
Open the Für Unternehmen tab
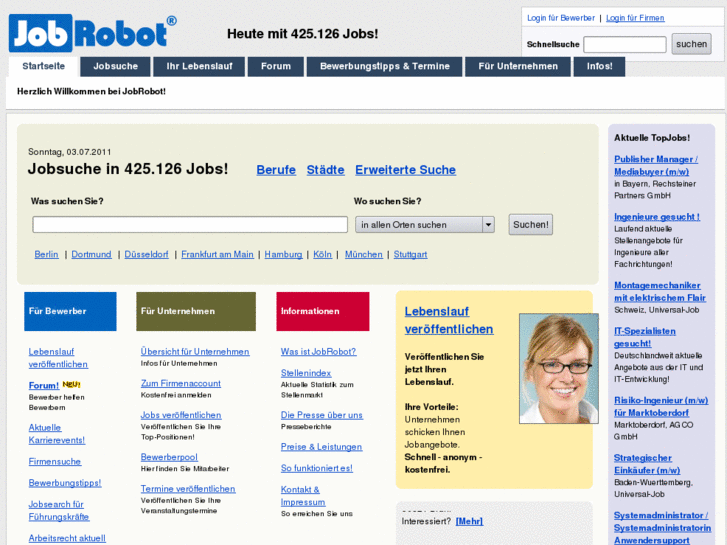[518, 66]
